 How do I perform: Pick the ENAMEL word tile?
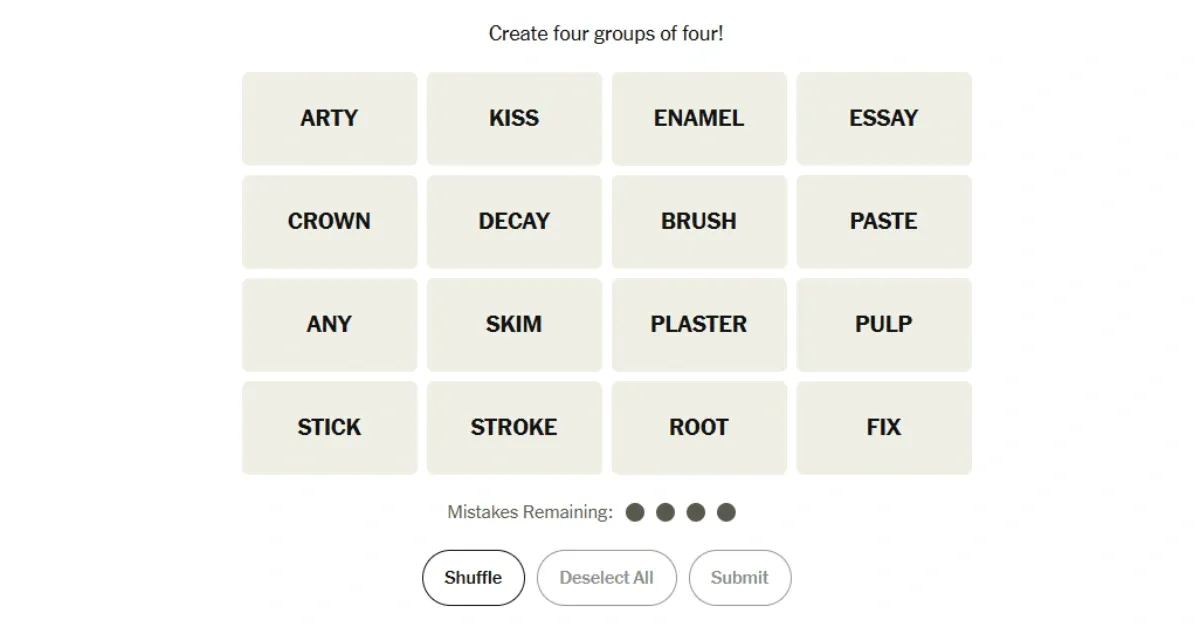pyautogui.click(x=699, y=118)
